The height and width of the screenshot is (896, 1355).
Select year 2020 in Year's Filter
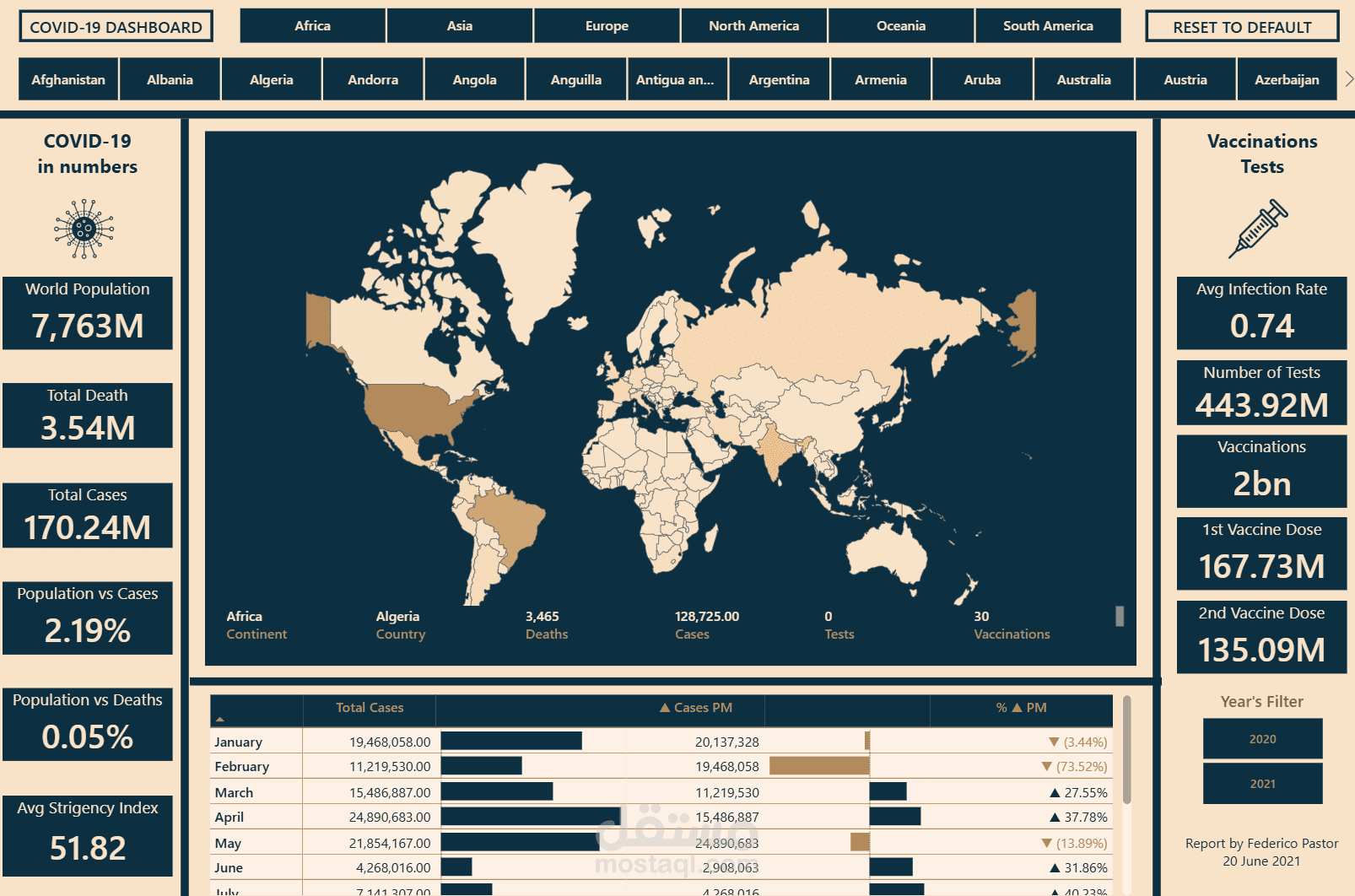point(1262,739)
